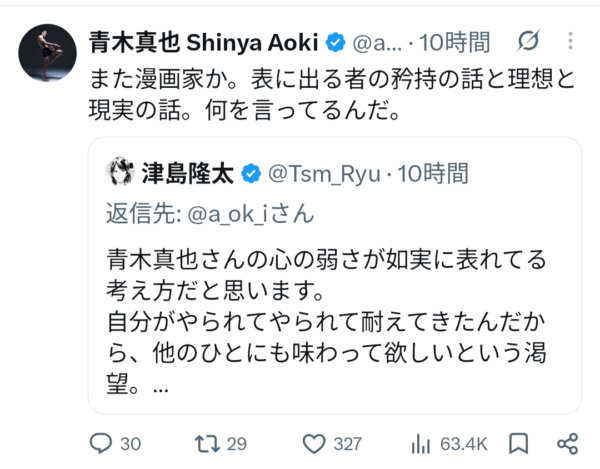
Task: Click the quoted author's name 津島隆太
Action: click(x=188, y=173)
